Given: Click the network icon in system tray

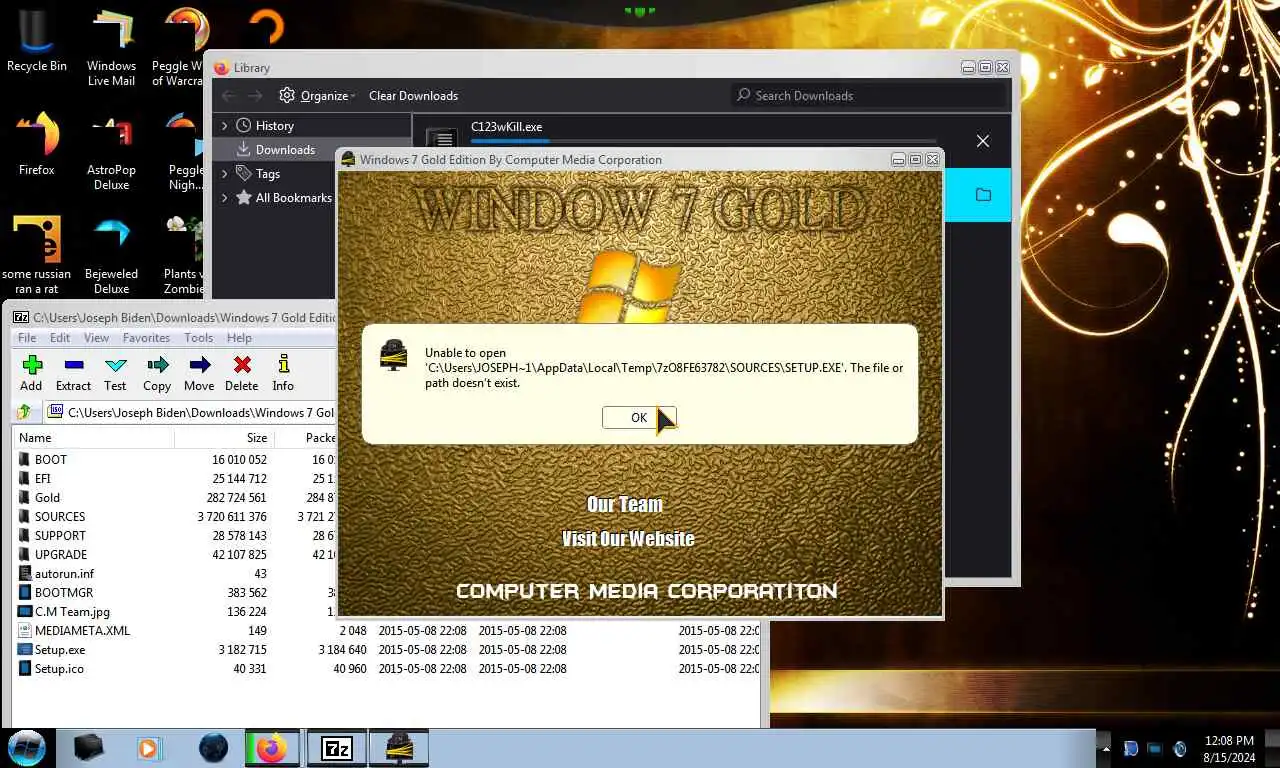Looking at the screenshot, I should [x=1155, y=748].
